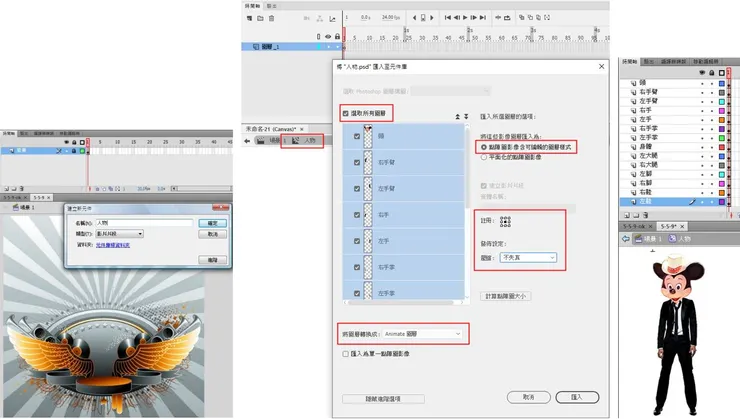Select the 未命名-21 (Canvas) document tab
740x419 pixels.
click(274, 129)
